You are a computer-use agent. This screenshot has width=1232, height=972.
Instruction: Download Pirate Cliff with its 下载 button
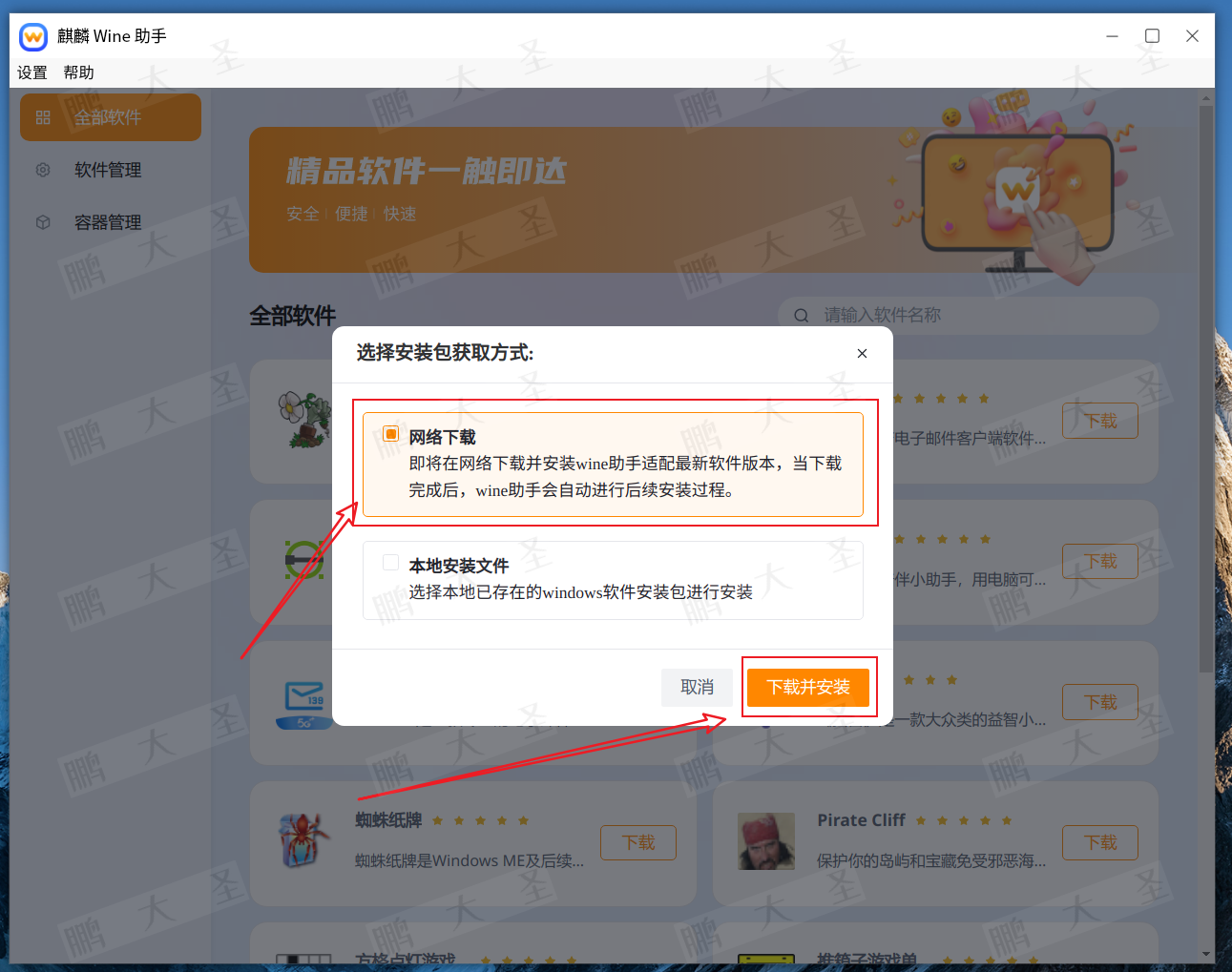[1100, 842]
